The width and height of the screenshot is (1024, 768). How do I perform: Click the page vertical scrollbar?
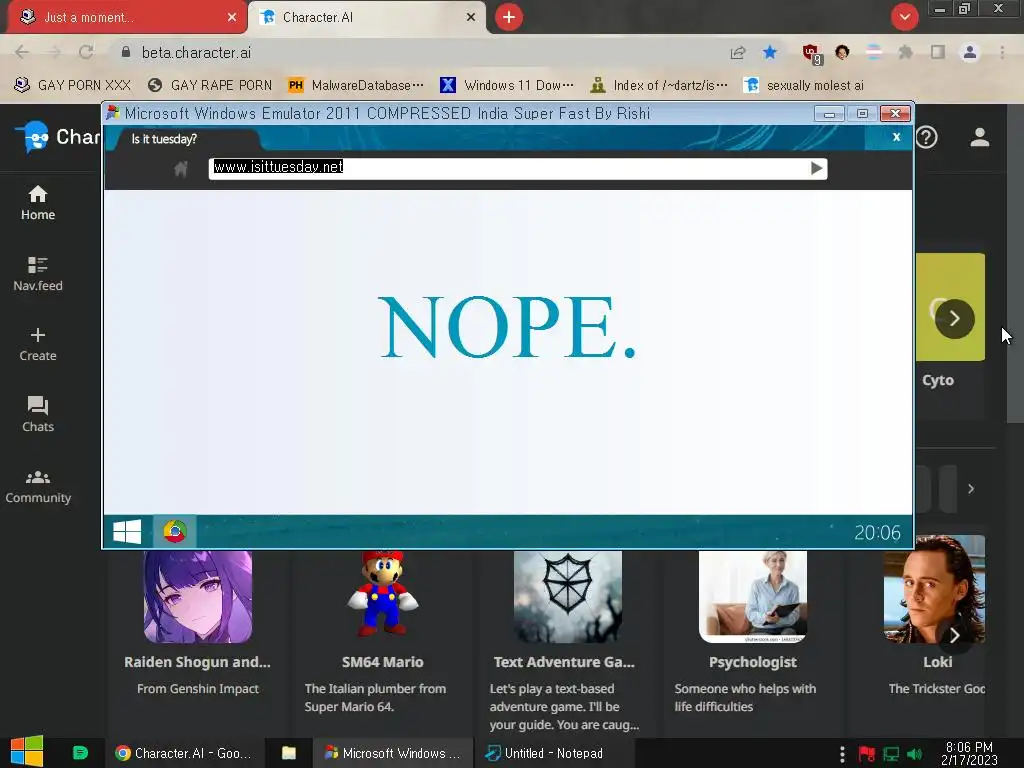click(x=1014, y=264)
